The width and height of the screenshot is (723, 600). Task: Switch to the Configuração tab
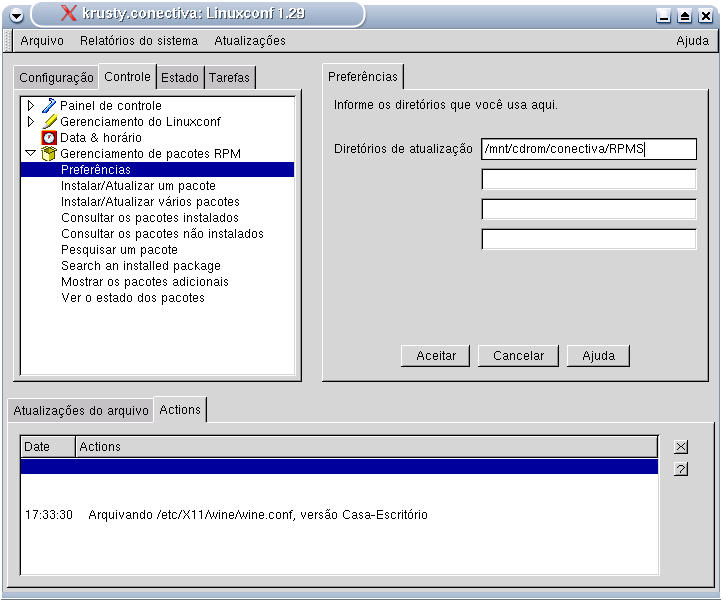click(x=56, y=77)
